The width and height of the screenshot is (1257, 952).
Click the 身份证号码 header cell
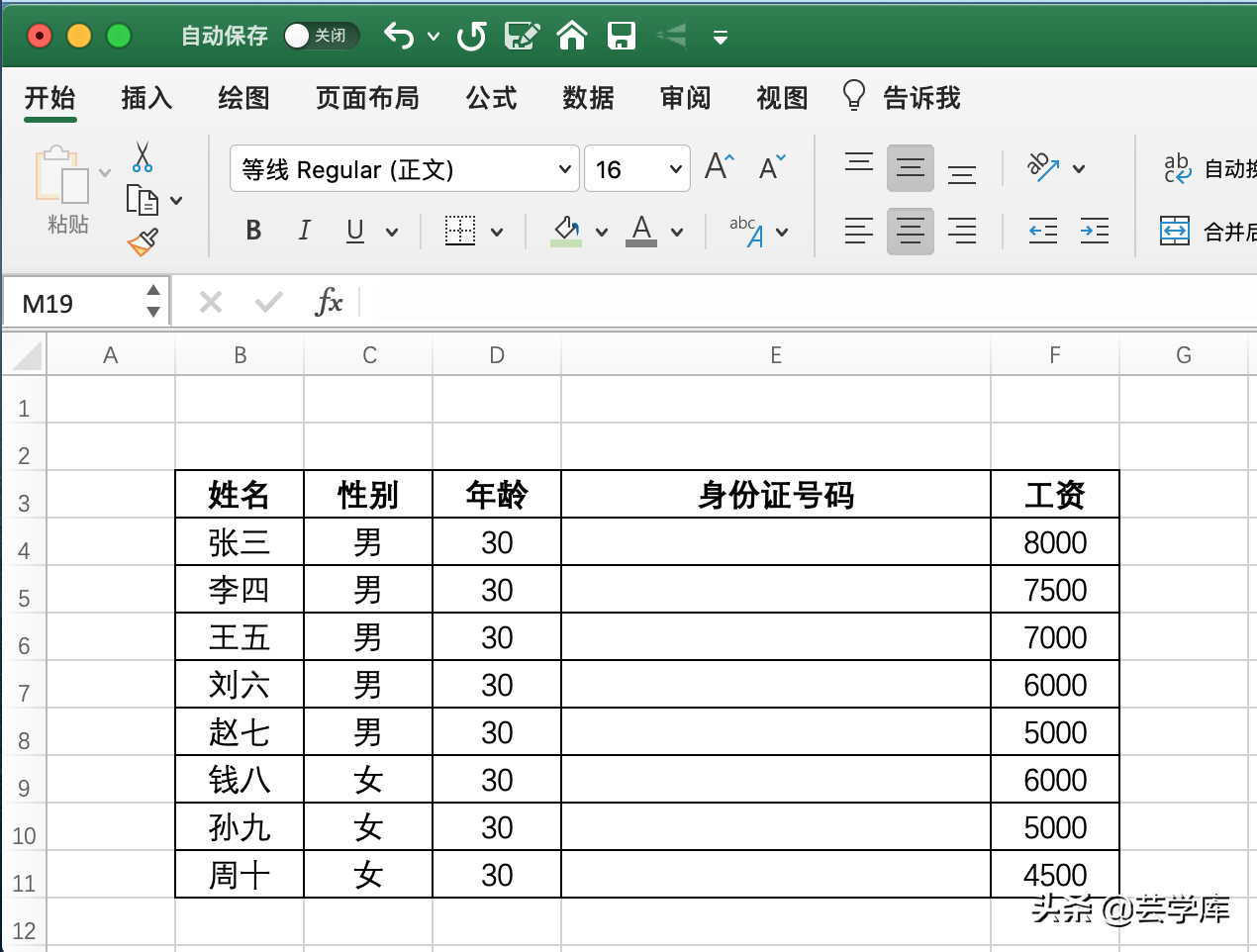point(776,495)
